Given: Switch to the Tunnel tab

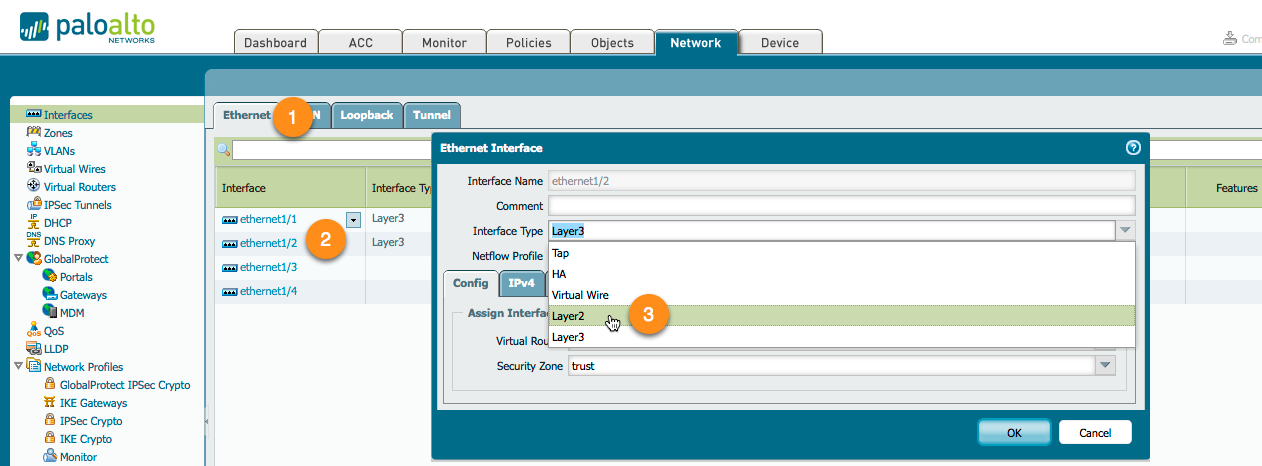Looking at the screenshot, I should point(432,115).
